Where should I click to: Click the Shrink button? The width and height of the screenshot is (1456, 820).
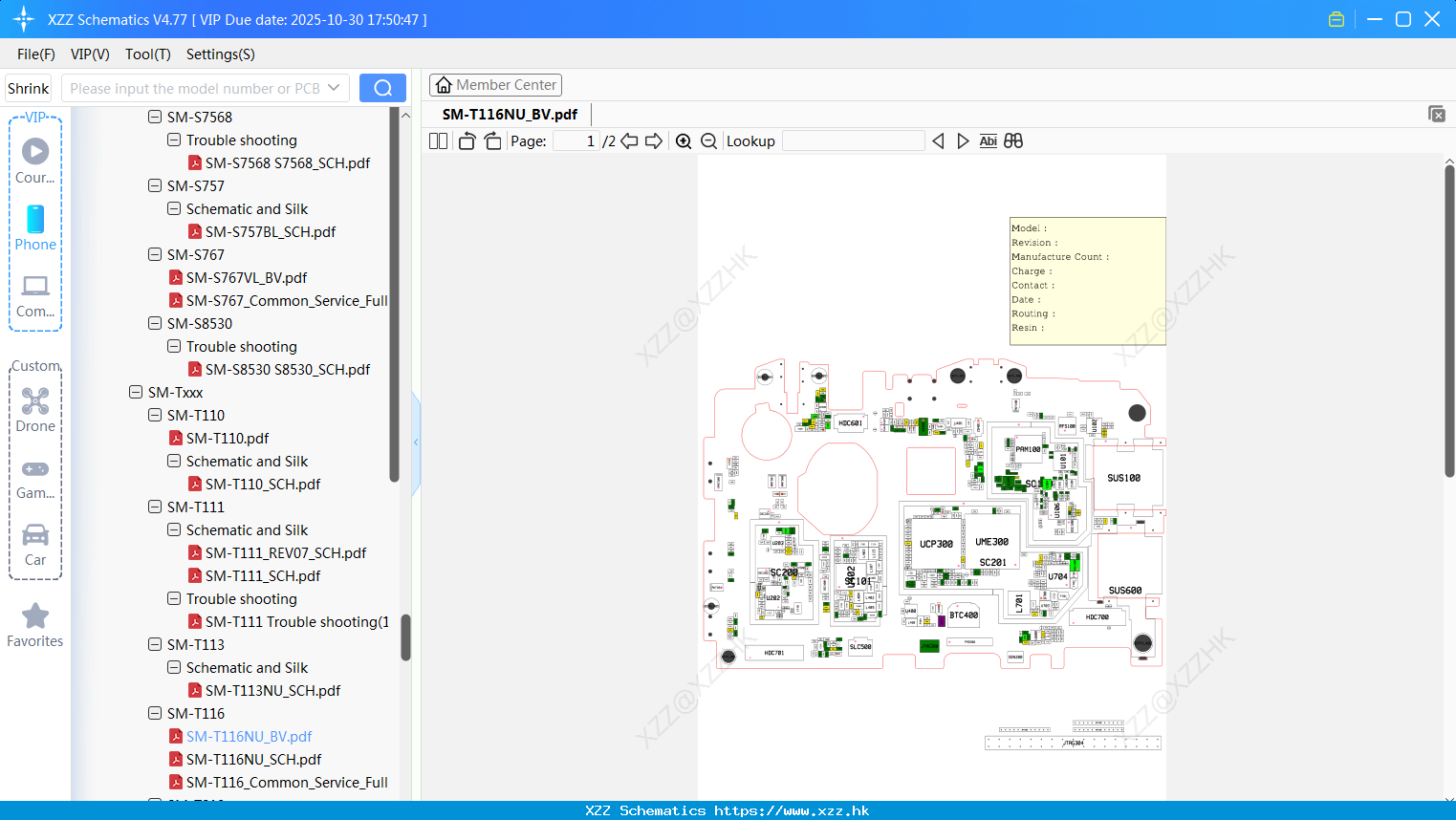(28, 88)
